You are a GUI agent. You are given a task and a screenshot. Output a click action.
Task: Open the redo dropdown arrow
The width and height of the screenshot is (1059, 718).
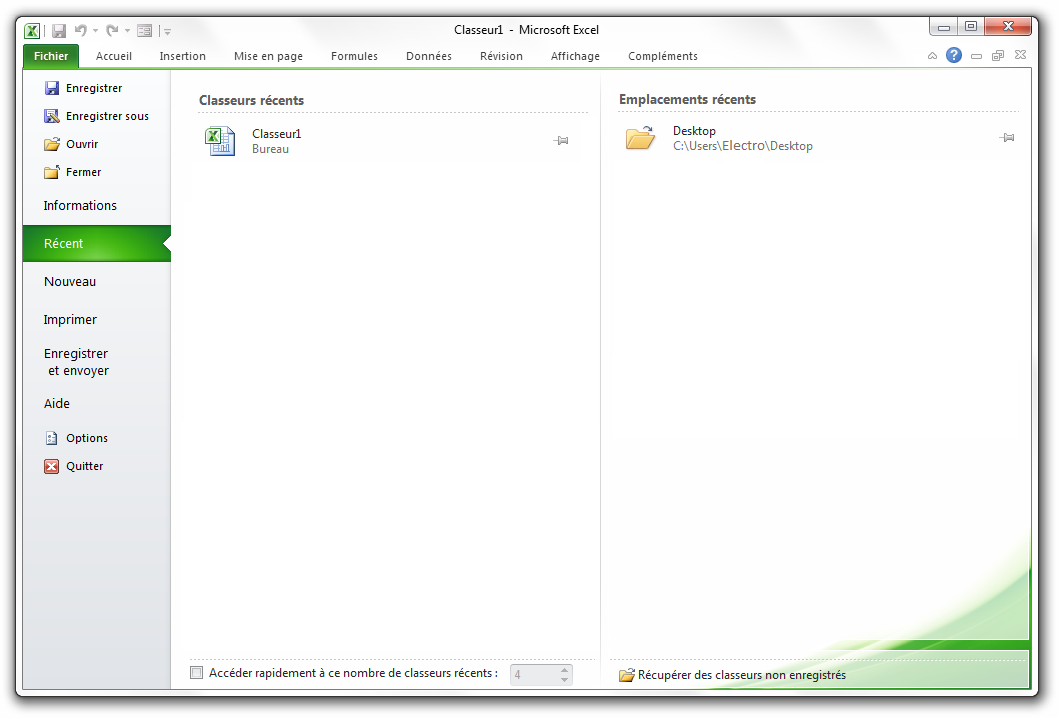127,32
